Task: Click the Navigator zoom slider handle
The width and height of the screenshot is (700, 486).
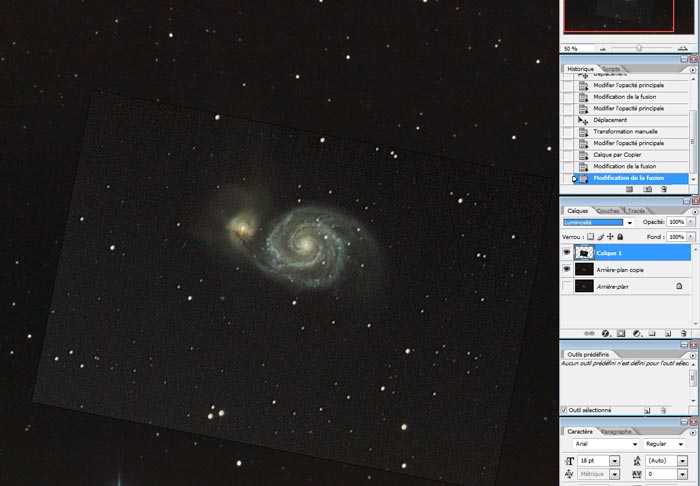Action: 639,48
